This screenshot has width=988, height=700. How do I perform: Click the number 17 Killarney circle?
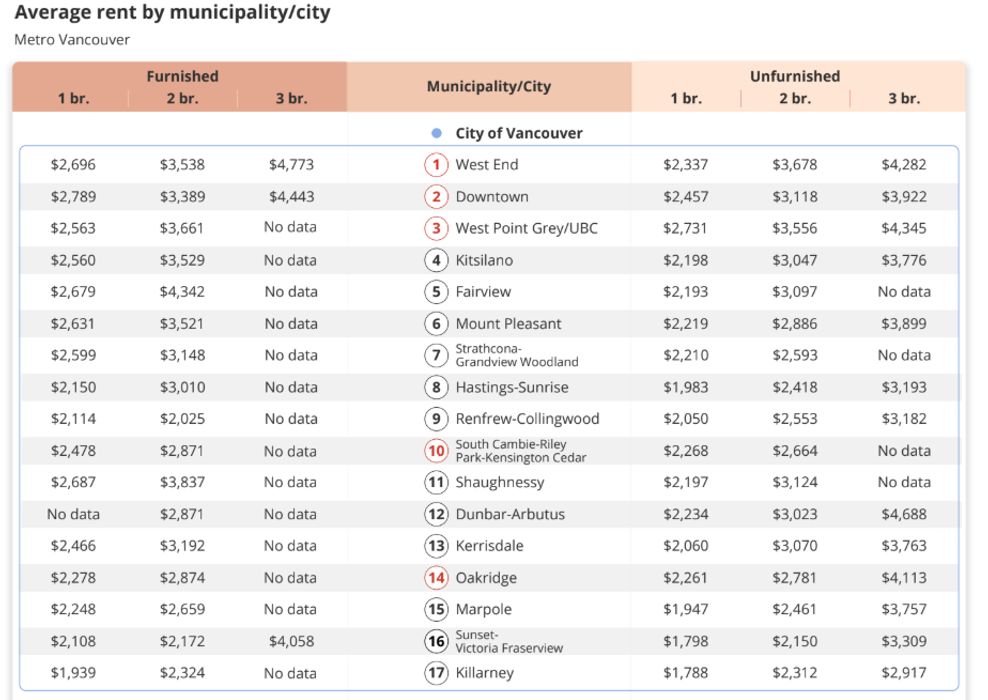click(x=436, y=673)
